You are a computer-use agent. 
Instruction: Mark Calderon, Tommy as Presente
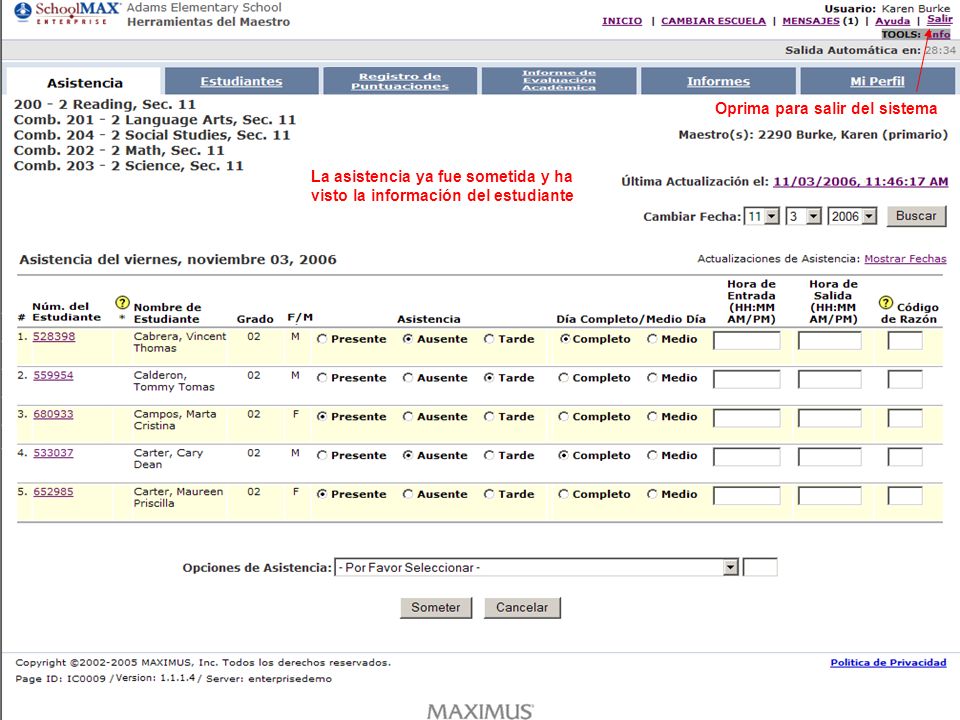(x=322, y=378)
